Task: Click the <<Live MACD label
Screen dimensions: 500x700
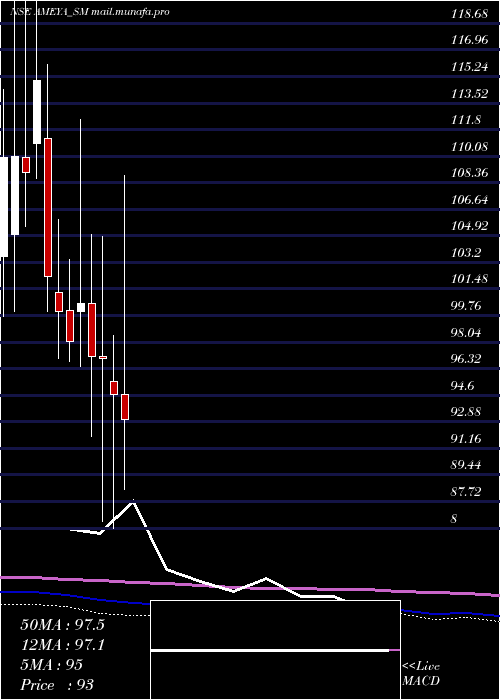Action: click(421, 674)
